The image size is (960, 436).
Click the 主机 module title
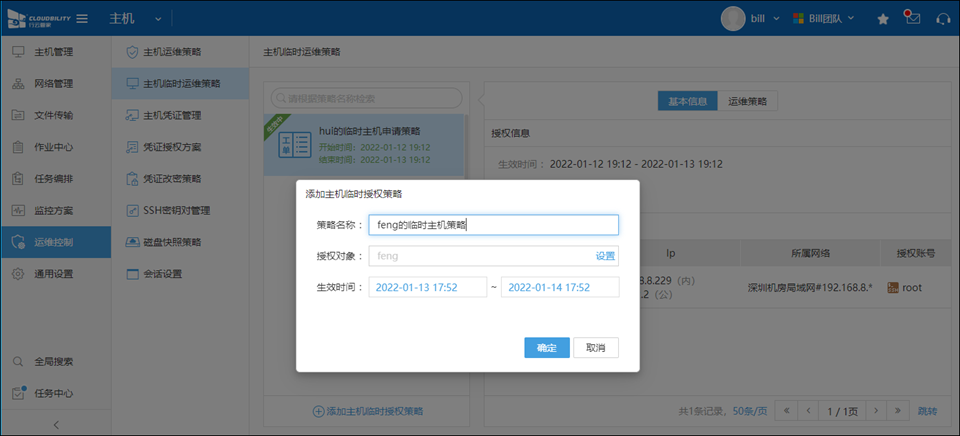[122, 18]
